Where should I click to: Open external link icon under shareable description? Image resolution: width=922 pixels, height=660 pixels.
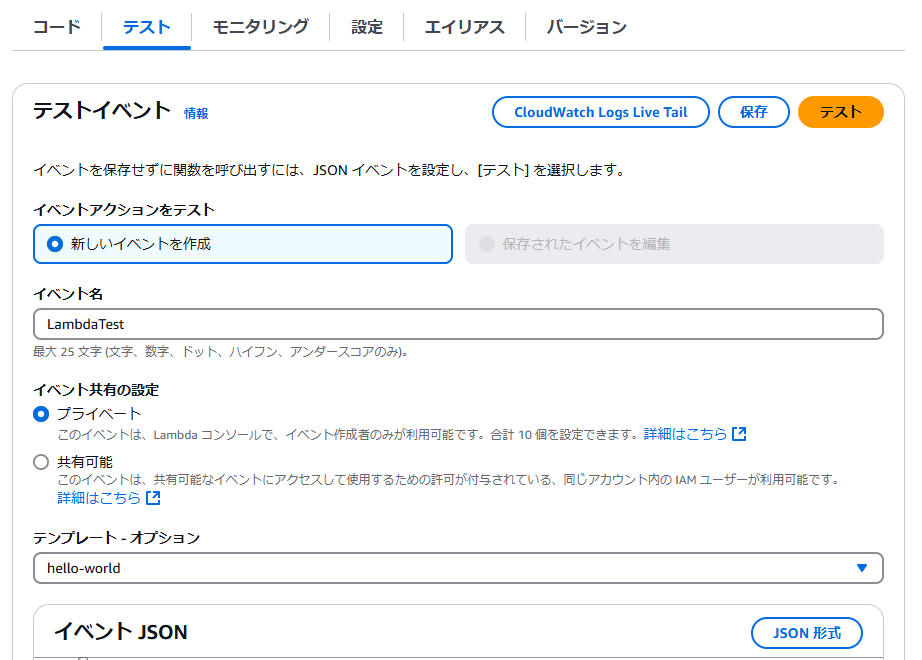coord(153,498)
